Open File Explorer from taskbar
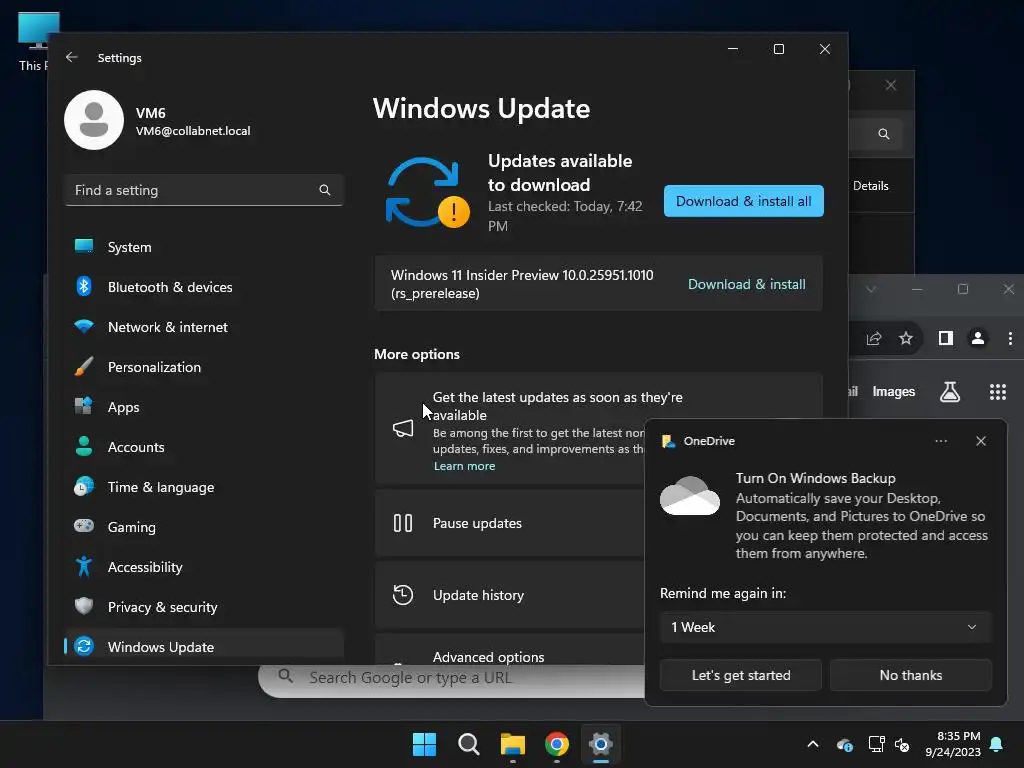 coord(513,744)
